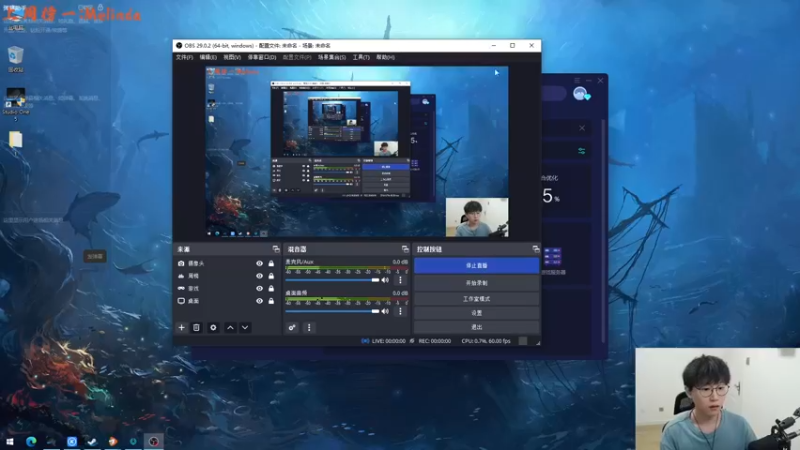Toggle eye icon of source directly under 摄像头

click(259, 276)
